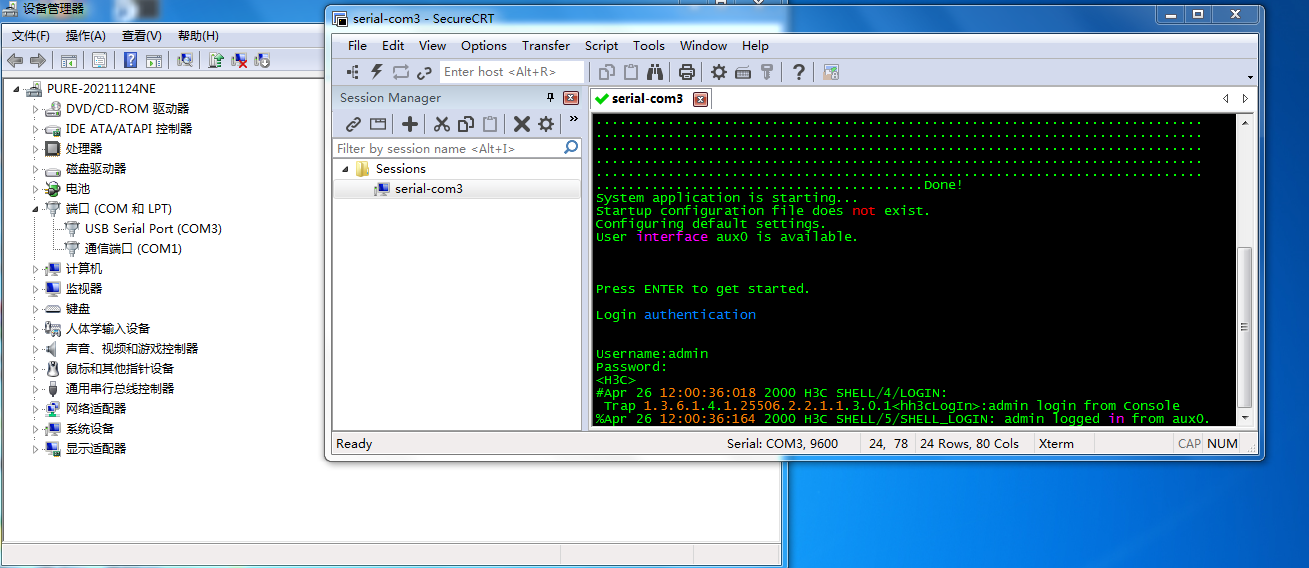Image resolution: width=1309 pixels, height=568 pixels.
Task: Select serial-com3 session in the Sessions tree
Action: coord(428,189)
